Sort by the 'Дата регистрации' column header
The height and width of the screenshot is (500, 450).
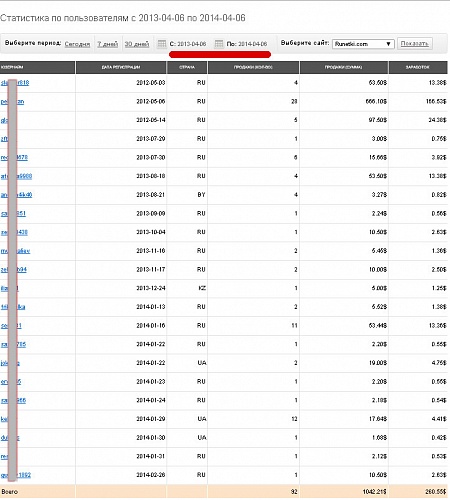[121, 67]
